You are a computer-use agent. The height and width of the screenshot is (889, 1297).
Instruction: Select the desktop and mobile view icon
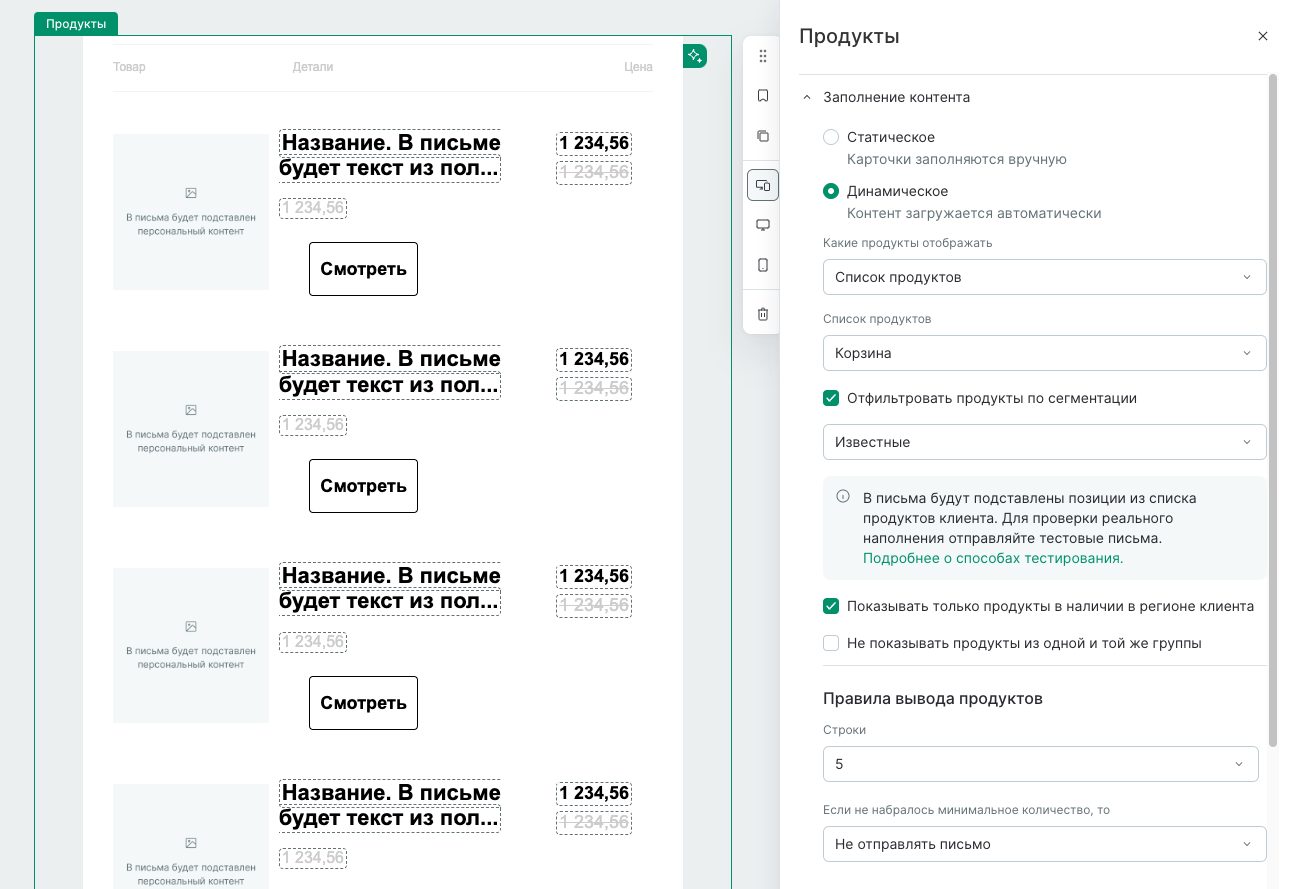tap(763, 185)
